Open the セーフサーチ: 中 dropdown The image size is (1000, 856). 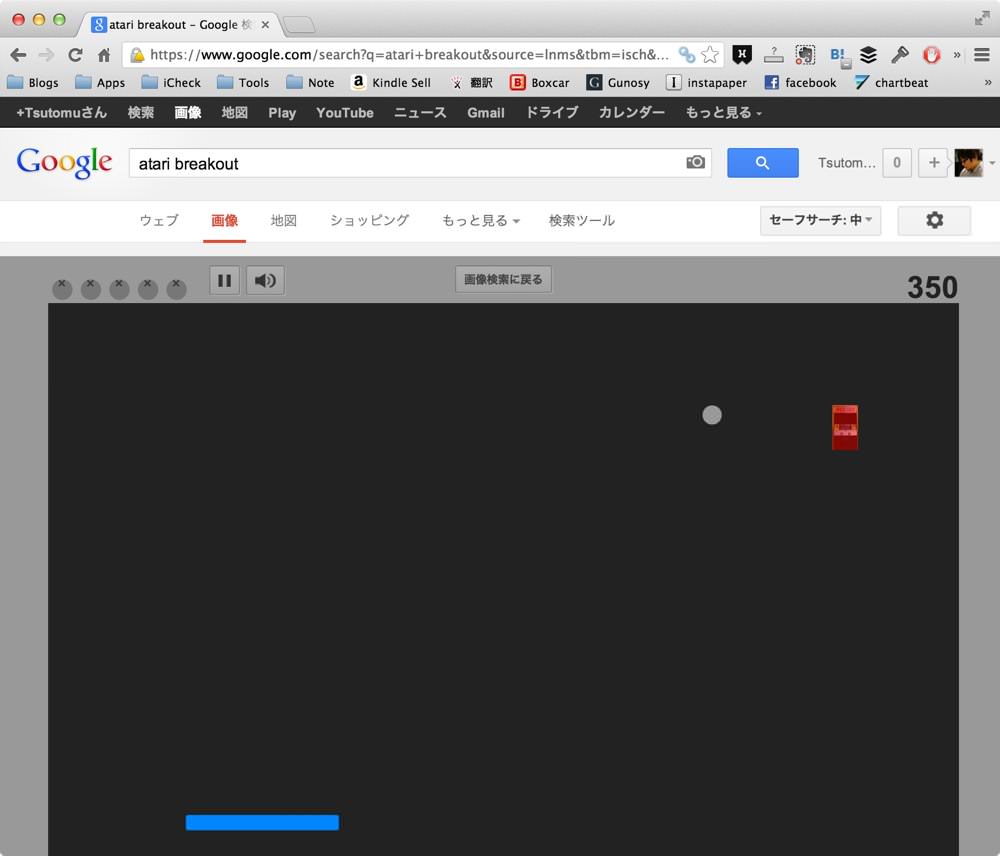click(x=820, y=220)
